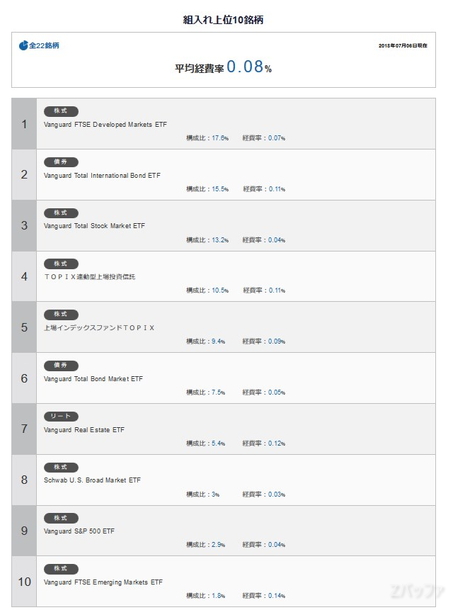The width and height of the screenshot is (453, 610).
Task: Click the 組入れ上位10銘柄 heading
Action: (223, 20)
